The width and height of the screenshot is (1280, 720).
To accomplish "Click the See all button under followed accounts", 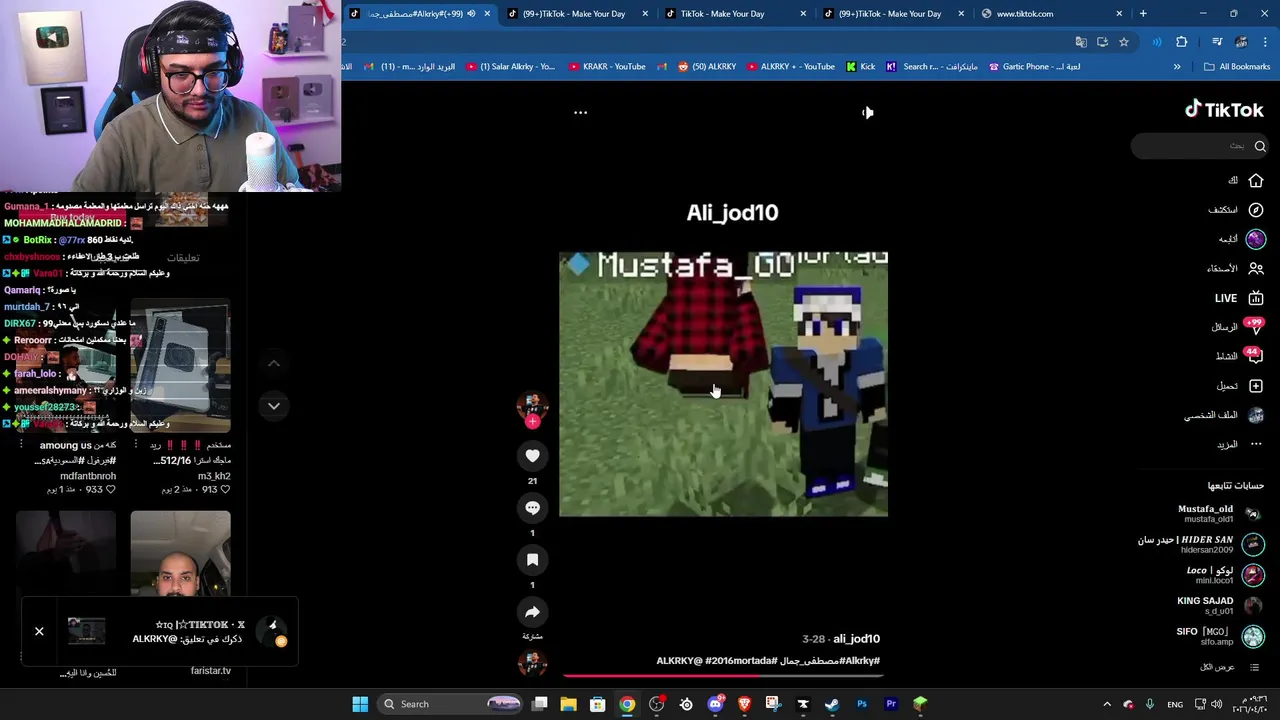I will point(1229,667).
